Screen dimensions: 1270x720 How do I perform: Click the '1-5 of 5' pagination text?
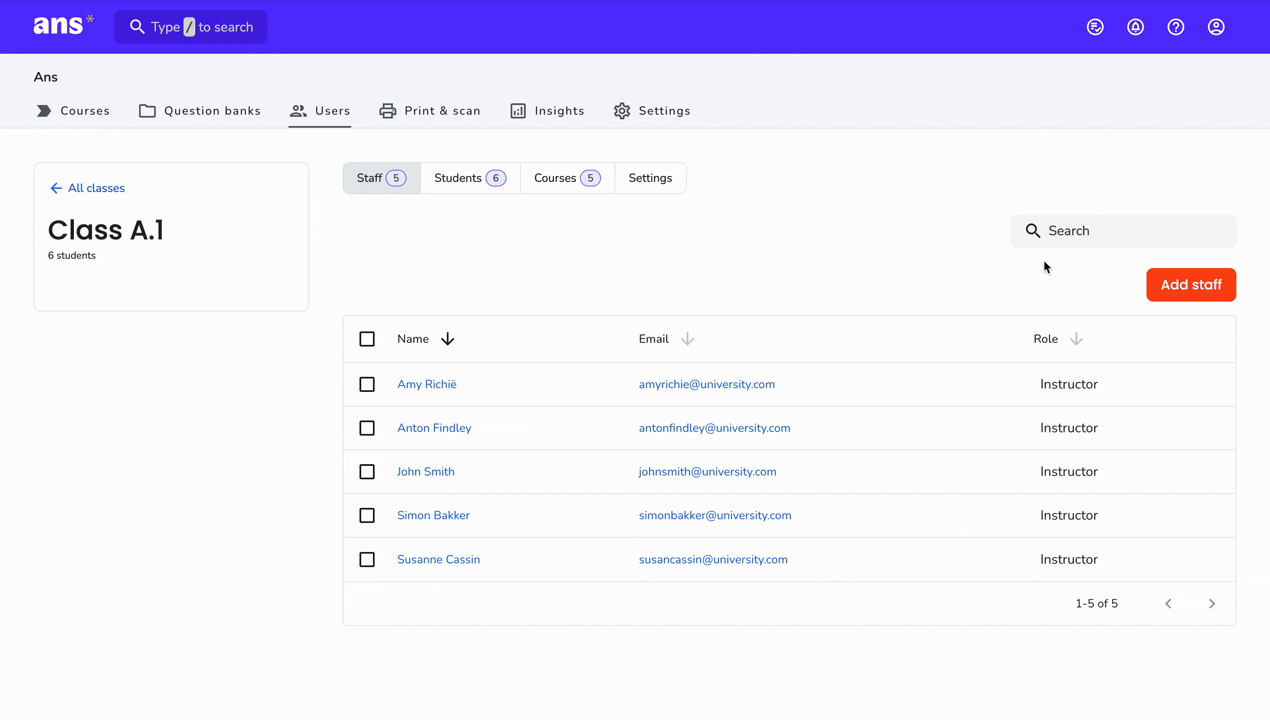(x=1097, y=604)
